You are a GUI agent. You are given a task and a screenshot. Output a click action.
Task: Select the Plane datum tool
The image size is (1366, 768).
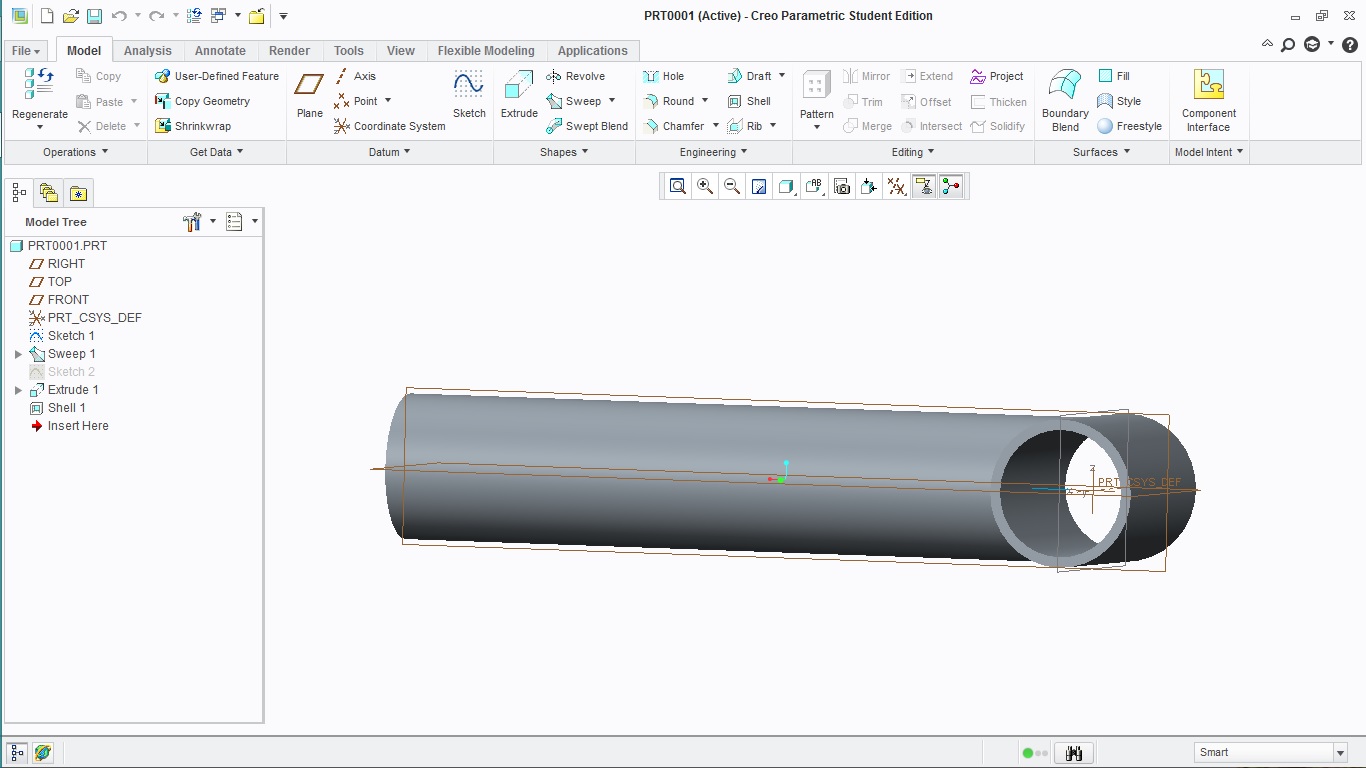310,96
